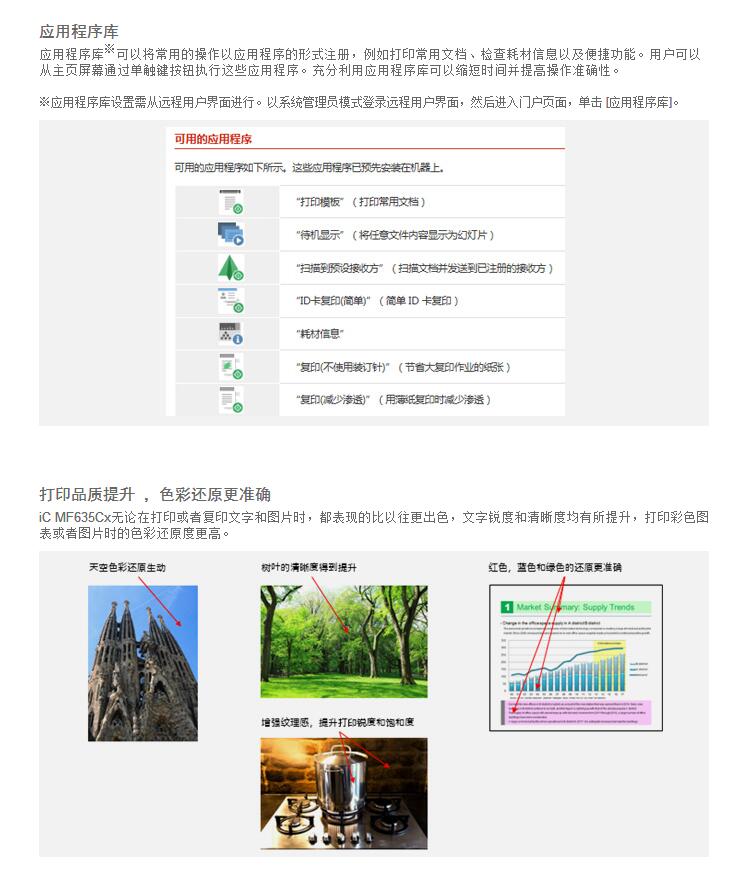Viewport: 750px width, 886px height.
Task: Click the 可用的应用程序如下所示 intro sentence
Action: (x=309, y=168)
